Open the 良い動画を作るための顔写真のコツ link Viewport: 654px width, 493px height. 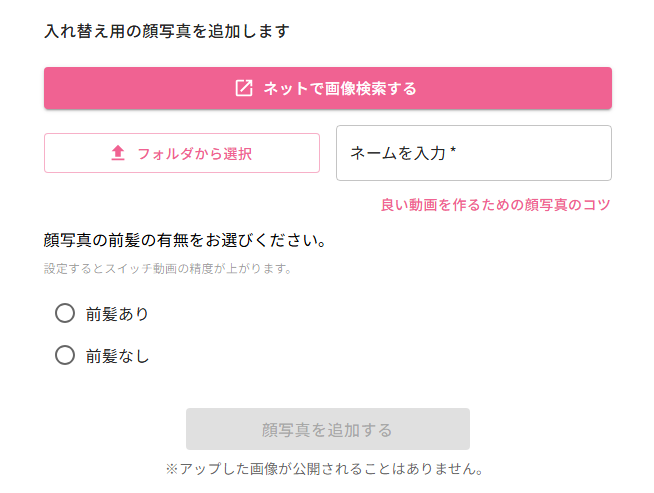coord(495,205)
